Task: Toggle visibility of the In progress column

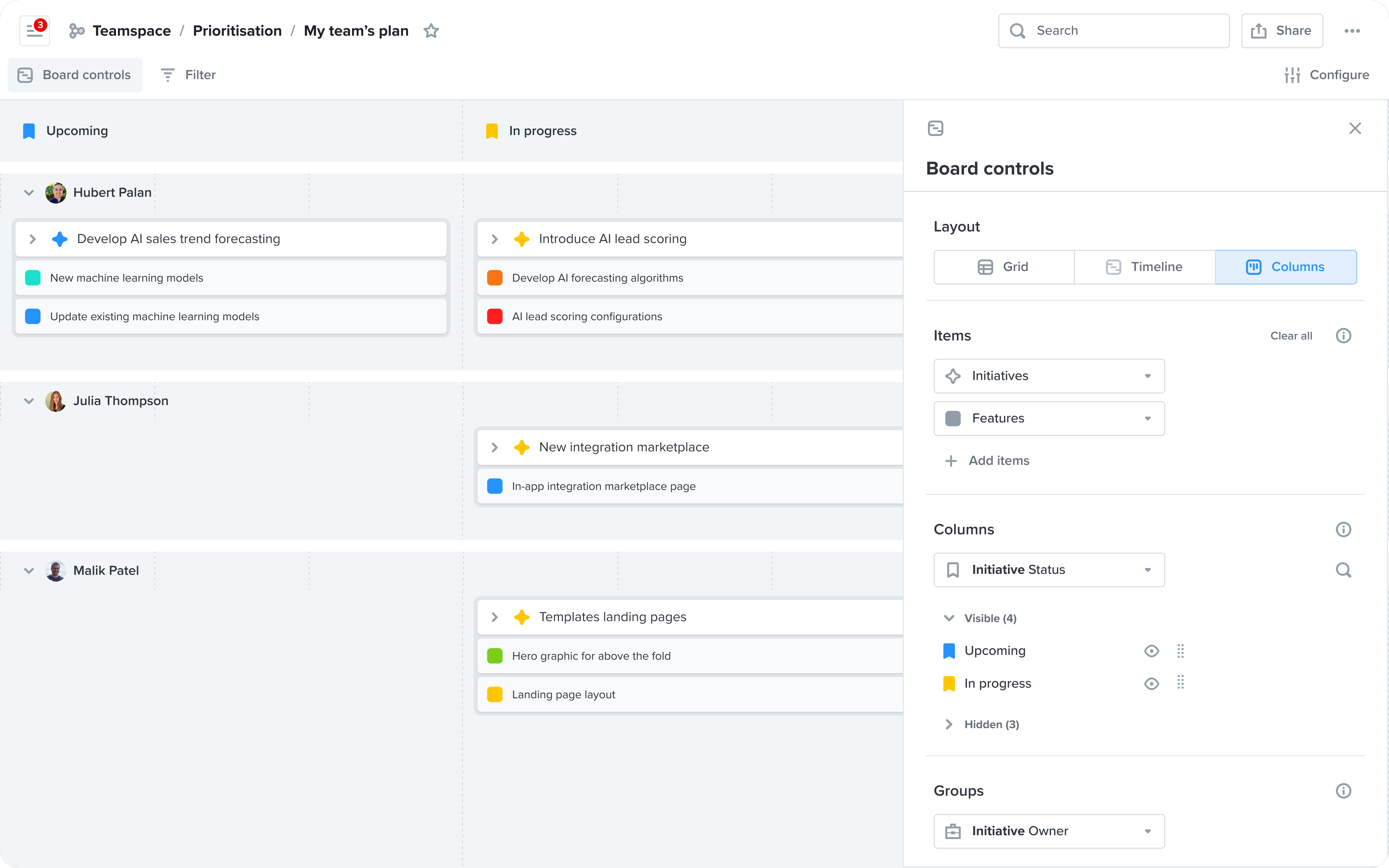Action: pos(1152,683)
